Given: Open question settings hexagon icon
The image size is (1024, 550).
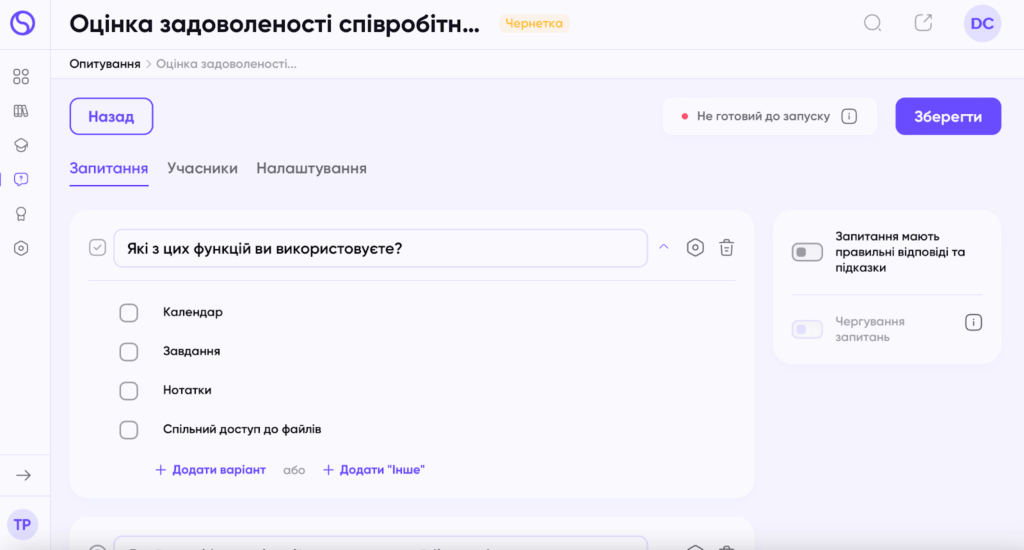Looking at the screenshot, I should (695, 248).
